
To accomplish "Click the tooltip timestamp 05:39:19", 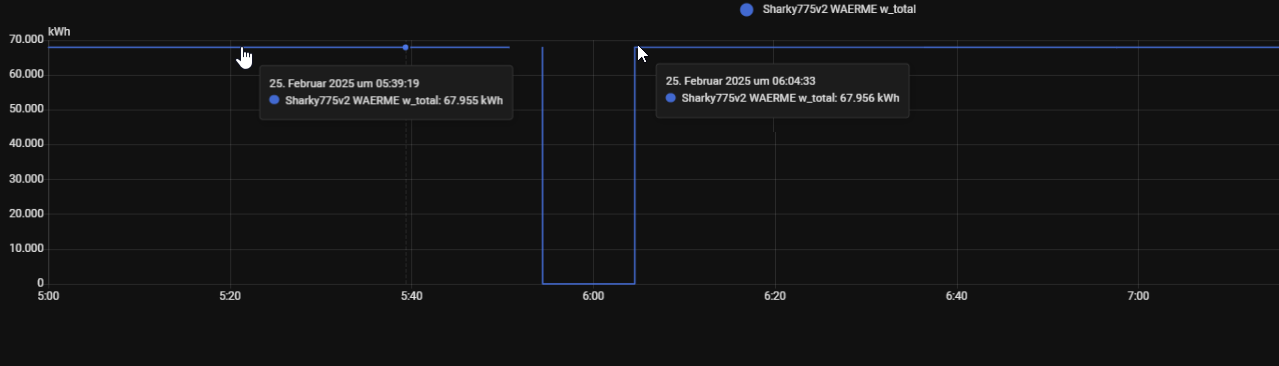I will (x=343, y=83).
